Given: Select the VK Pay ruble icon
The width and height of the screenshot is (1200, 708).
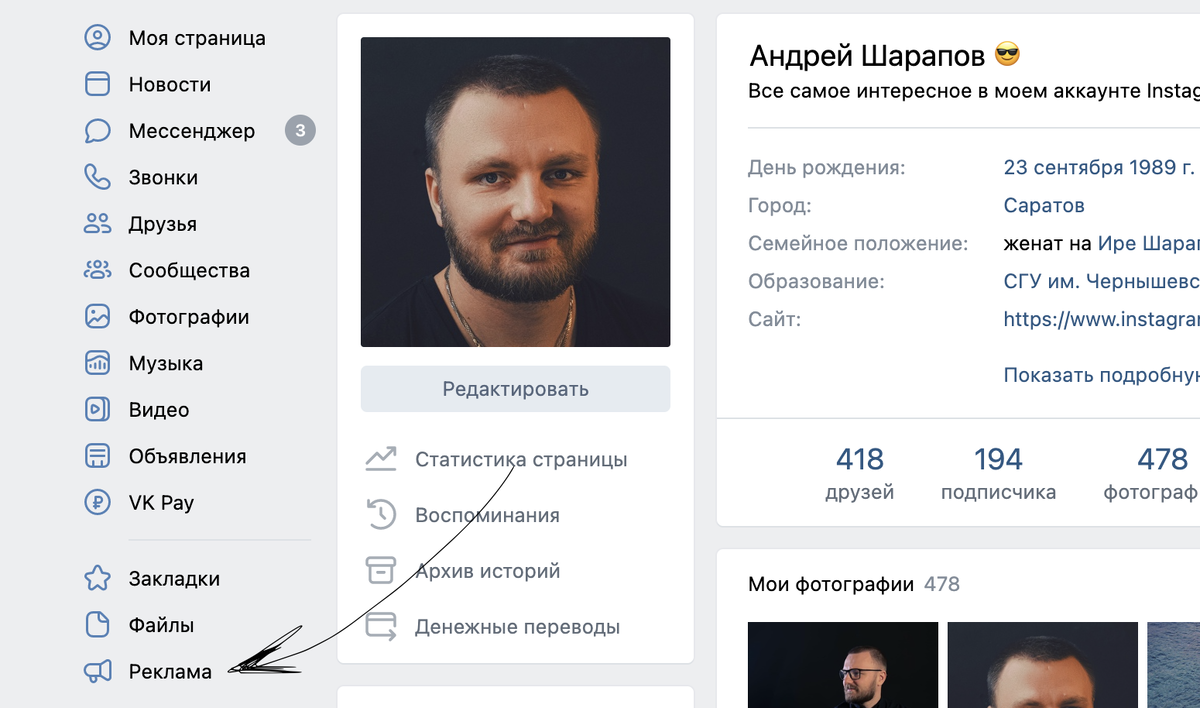Looking at the screenshot, I should tap(97, 502).
